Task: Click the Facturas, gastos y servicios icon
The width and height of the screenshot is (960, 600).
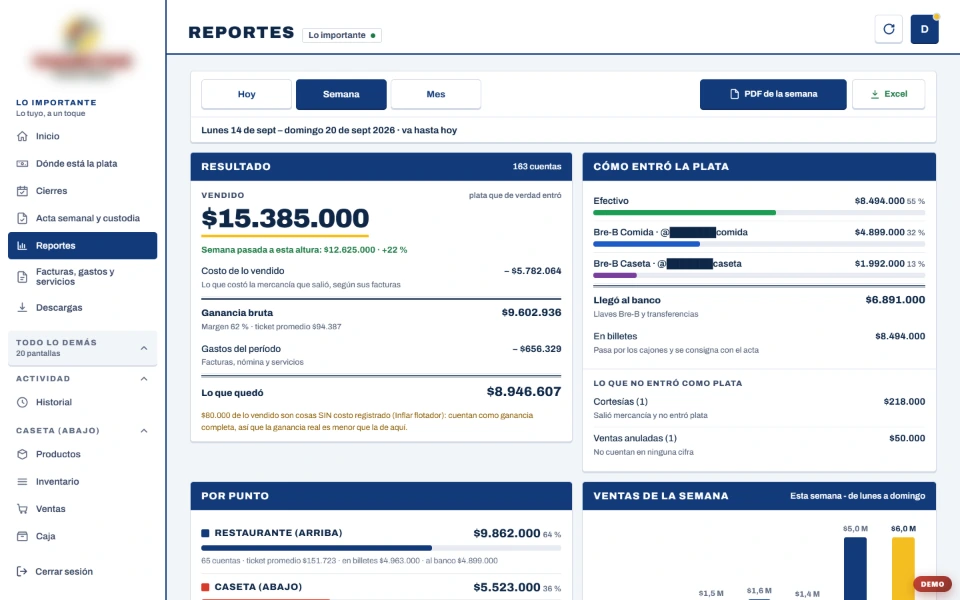Action: [22, 277]
